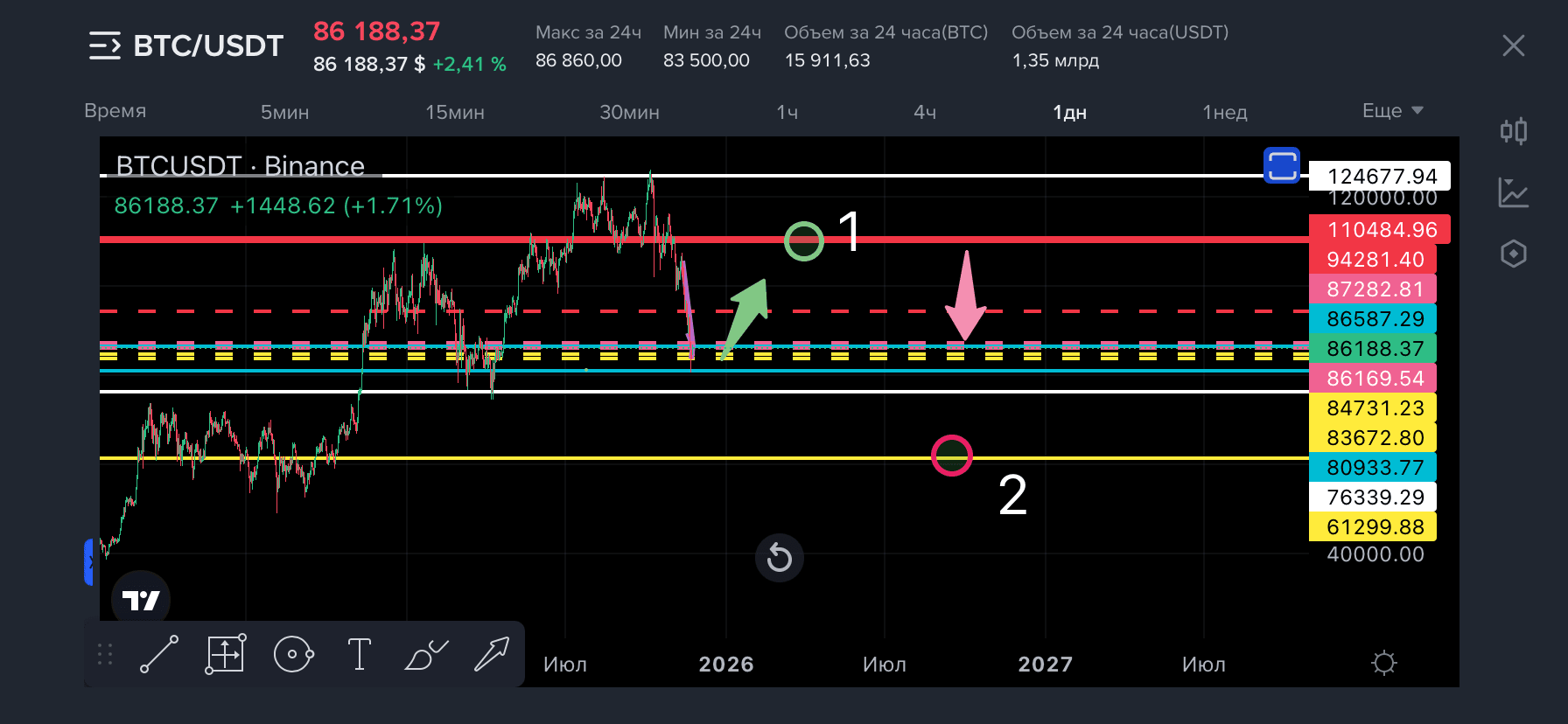Click the 2027 time axis label
Image resolution: width=1568 pixels, height=724 pixels.
click(x=1046, y=664)
